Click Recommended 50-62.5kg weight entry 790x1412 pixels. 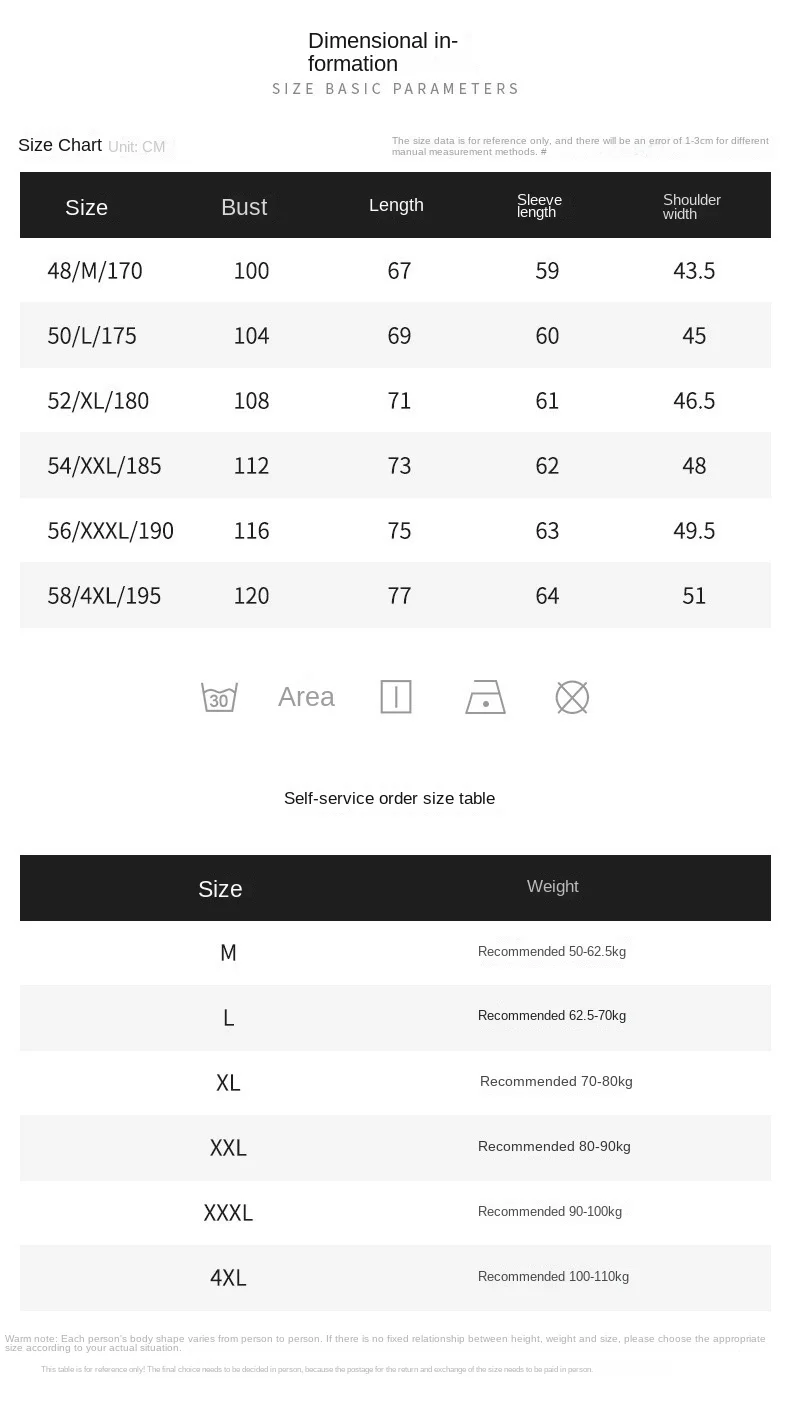(552, 952)
